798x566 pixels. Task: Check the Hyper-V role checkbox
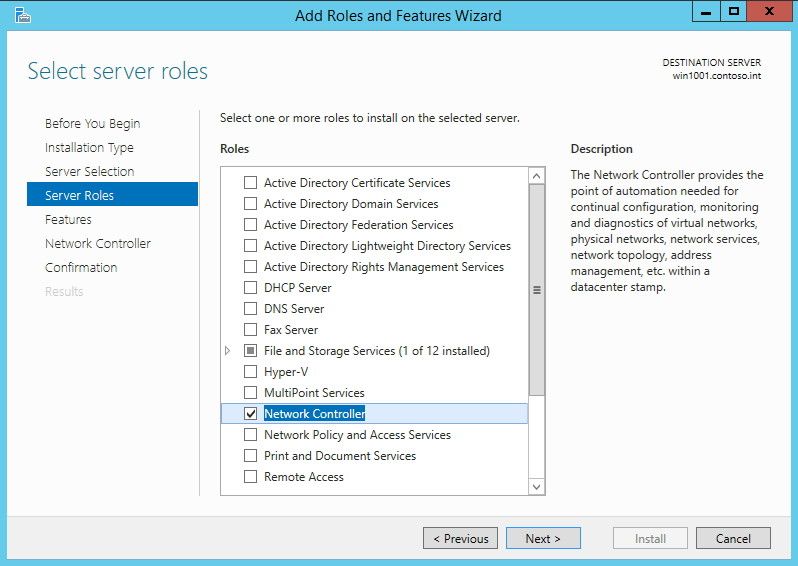click(250, 372)
